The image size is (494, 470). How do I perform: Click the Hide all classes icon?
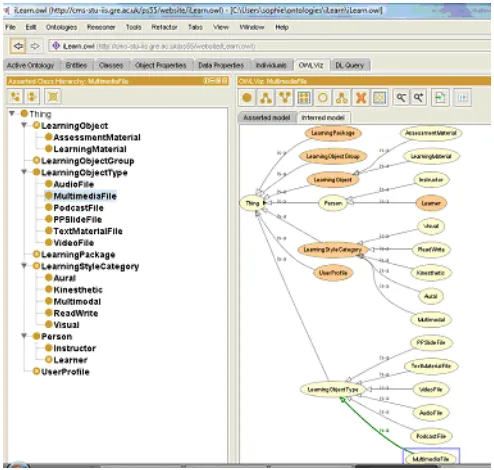380,98
